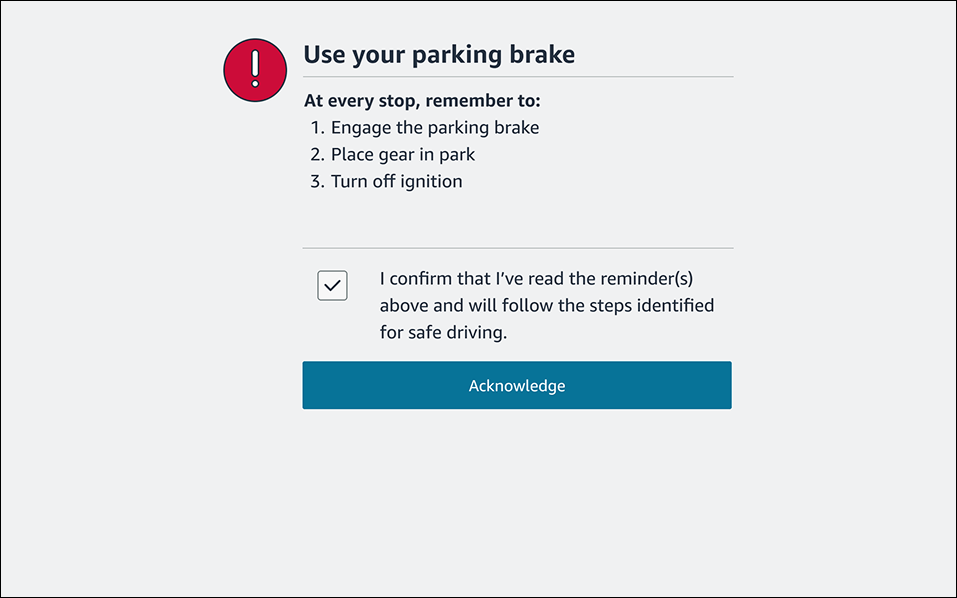The width and height of the screenshot is (957, 598).
Task: Click the exclamation mark inside the red circle
Action: tap(254, 70)
